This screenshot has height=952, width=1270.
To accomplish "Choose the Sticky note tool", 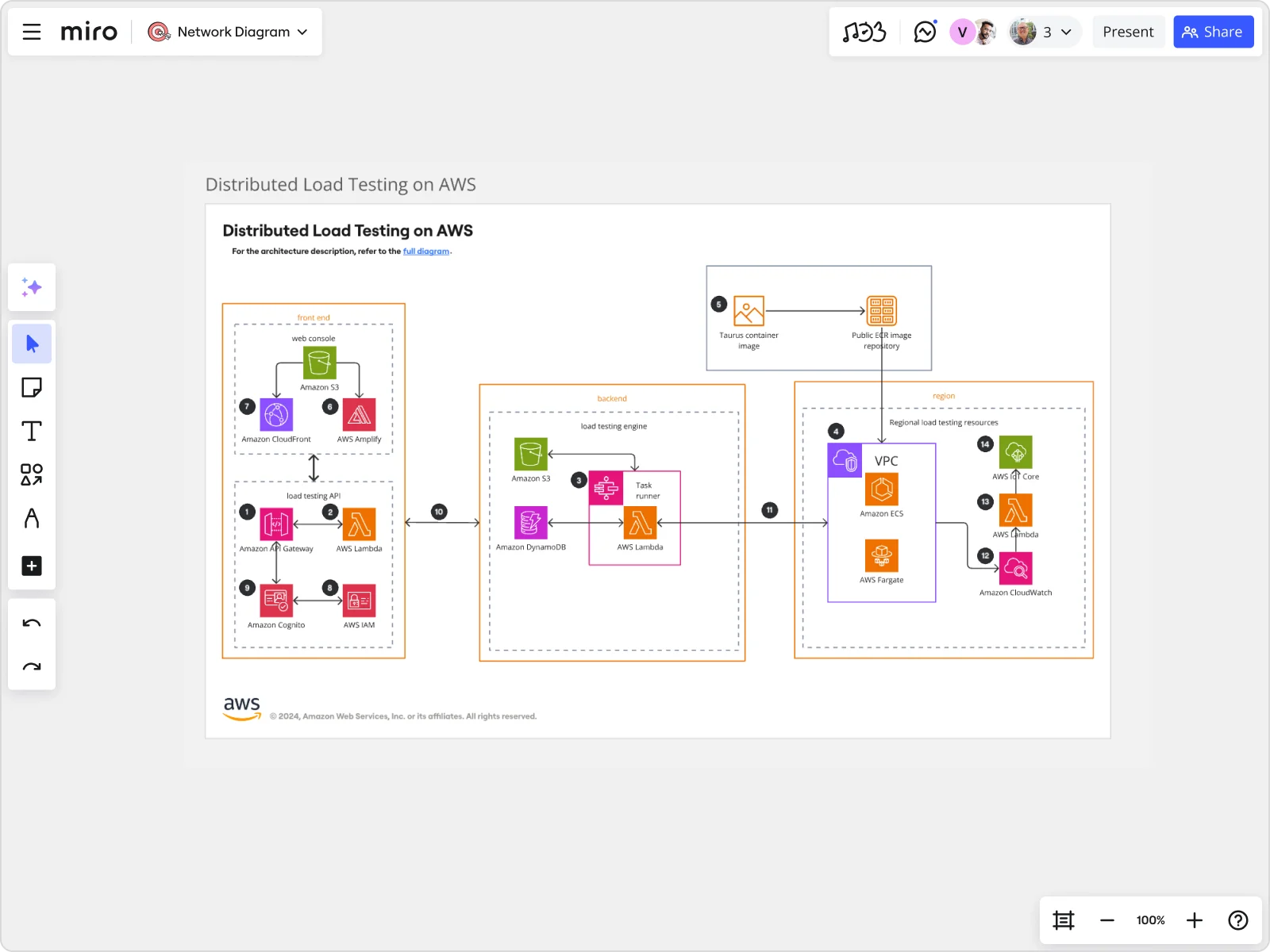I will coord(32,387).
